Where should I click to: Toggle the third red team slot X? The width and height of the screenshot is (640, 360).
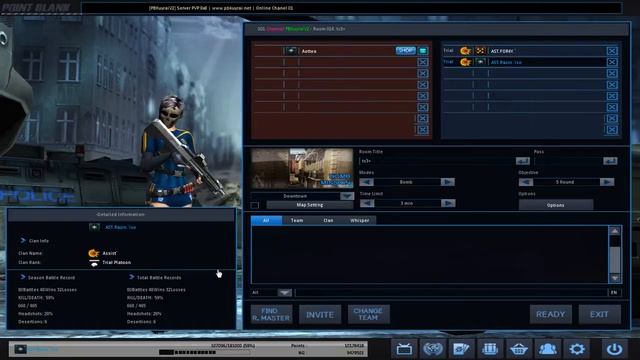(423, 73)
